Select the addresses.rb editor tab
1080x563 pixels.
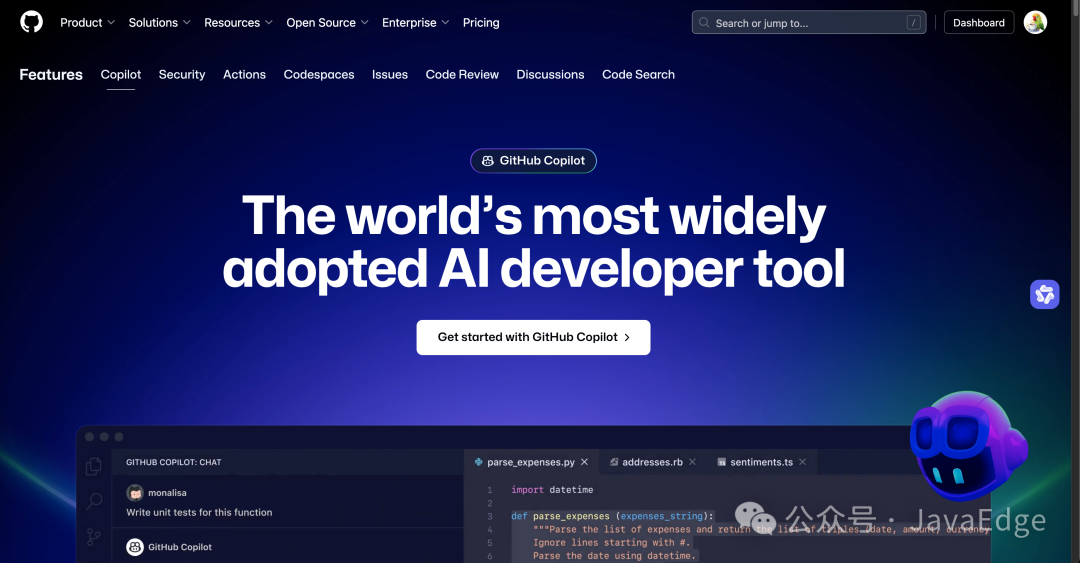[x=652, y=462]
